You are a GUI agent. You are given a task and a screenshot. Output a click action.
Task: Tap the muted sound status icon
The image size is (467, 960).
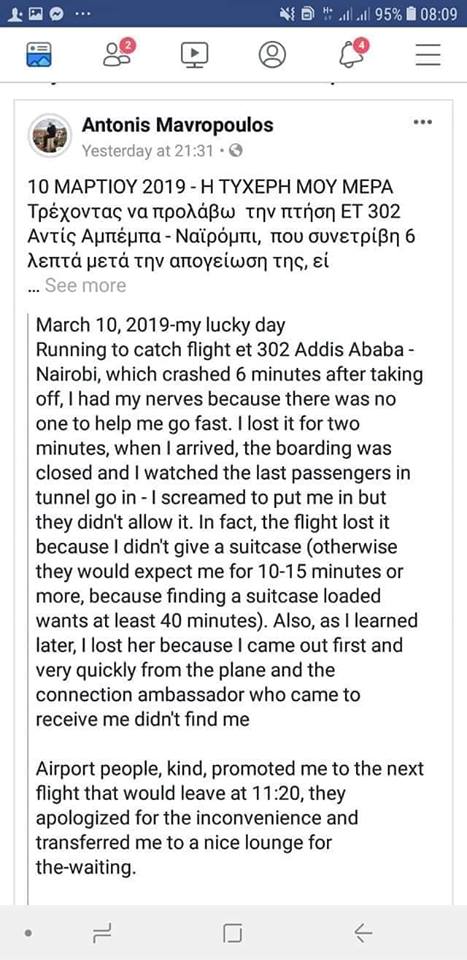click(288, 13)
